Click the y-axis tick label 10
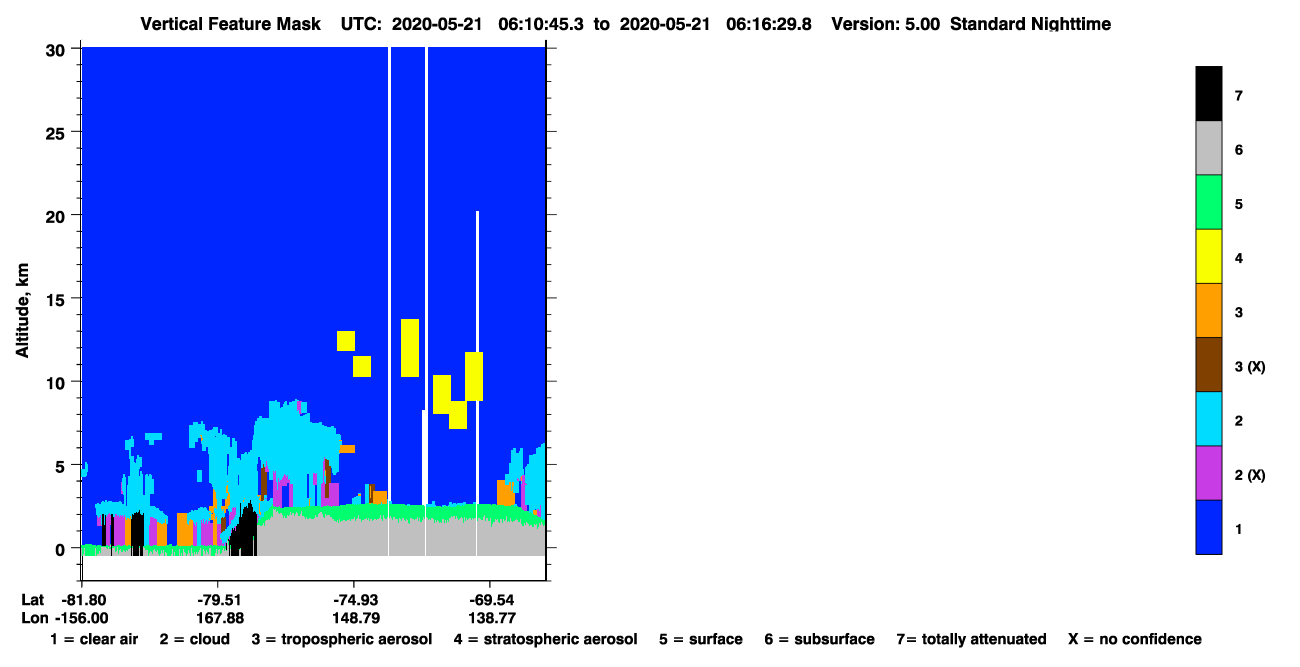 [x=57, y=382]
